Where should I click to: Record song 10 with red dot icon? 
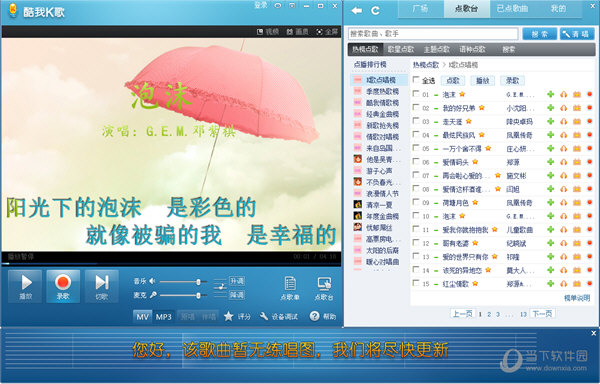pyautogui.click(x=590, y=216)
